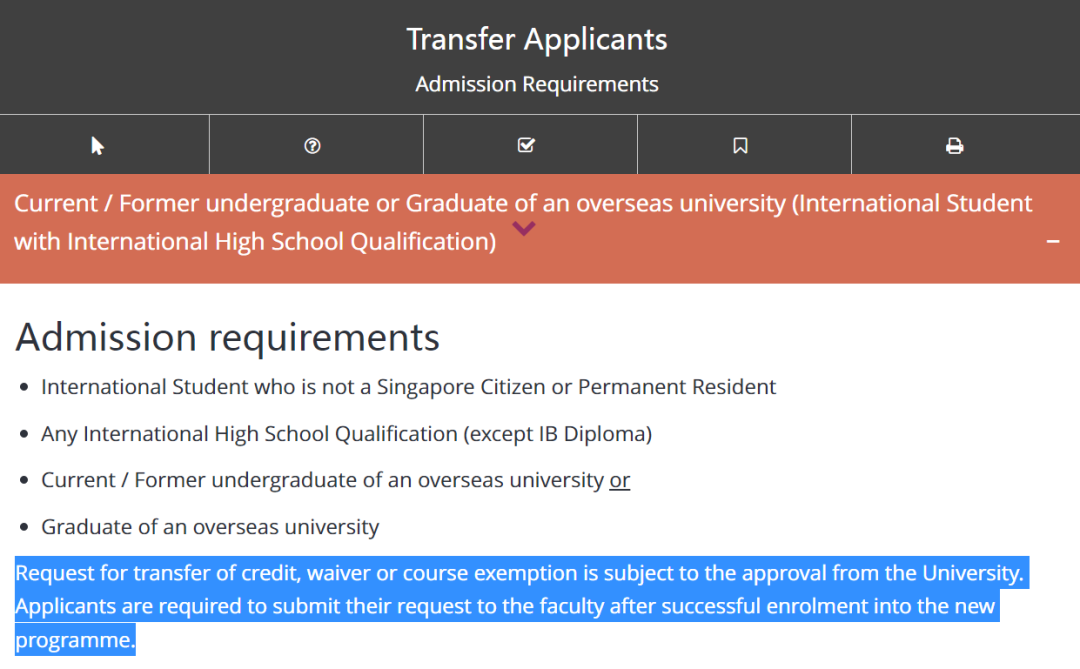Click the checkmark checklist icon
This screenshot has width=1080, height=669.
click(526, 145)
